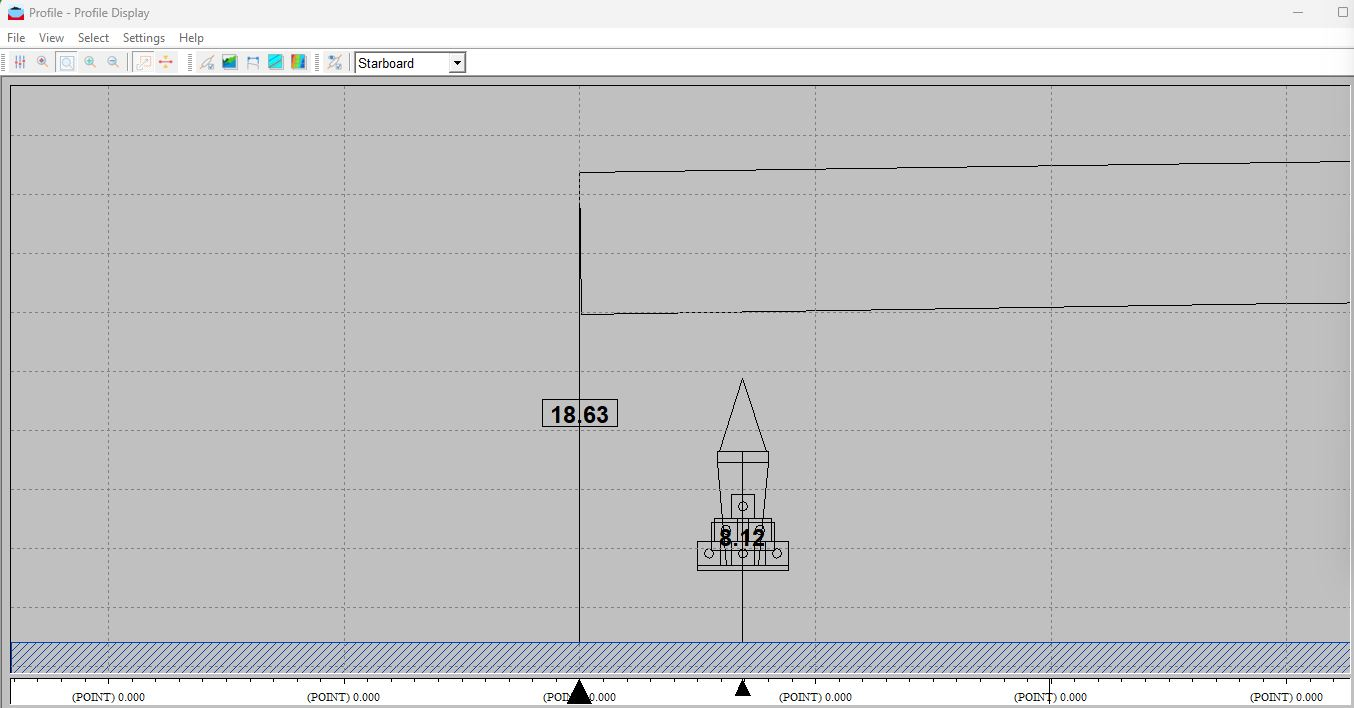Open the View menu
The width and height of the screenshot is (1354, 708).
pyautogui.click(x=51, y=38)
